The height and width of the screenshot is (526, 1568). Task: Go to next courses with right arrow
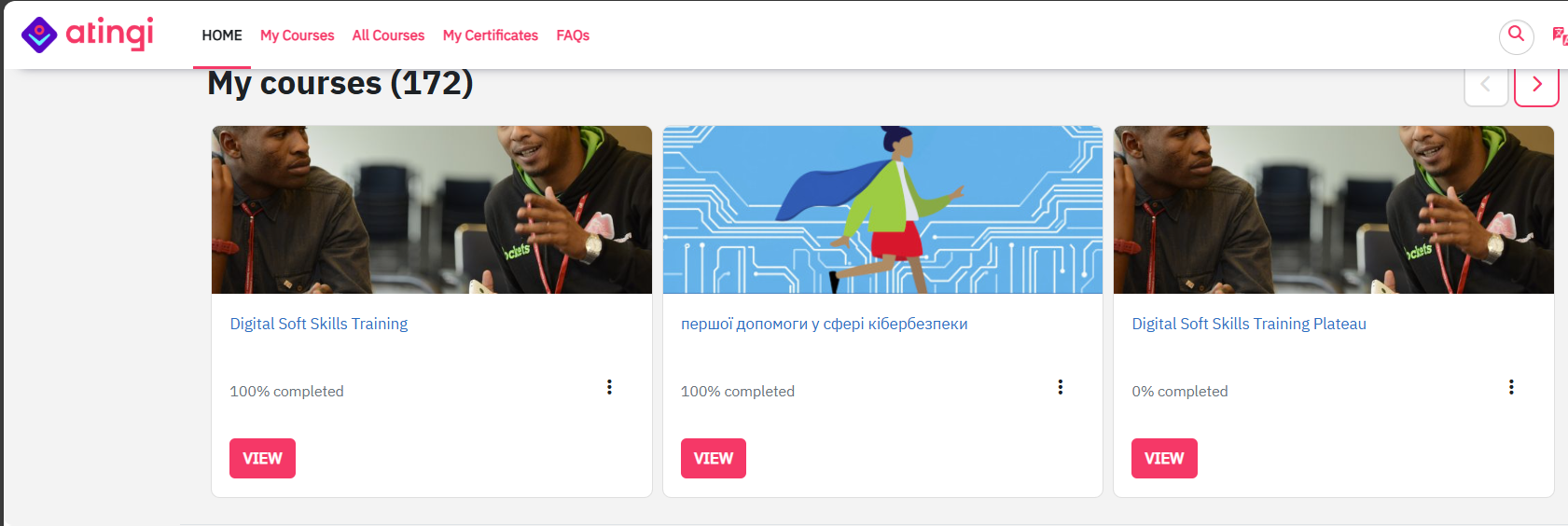[1536, 85]
